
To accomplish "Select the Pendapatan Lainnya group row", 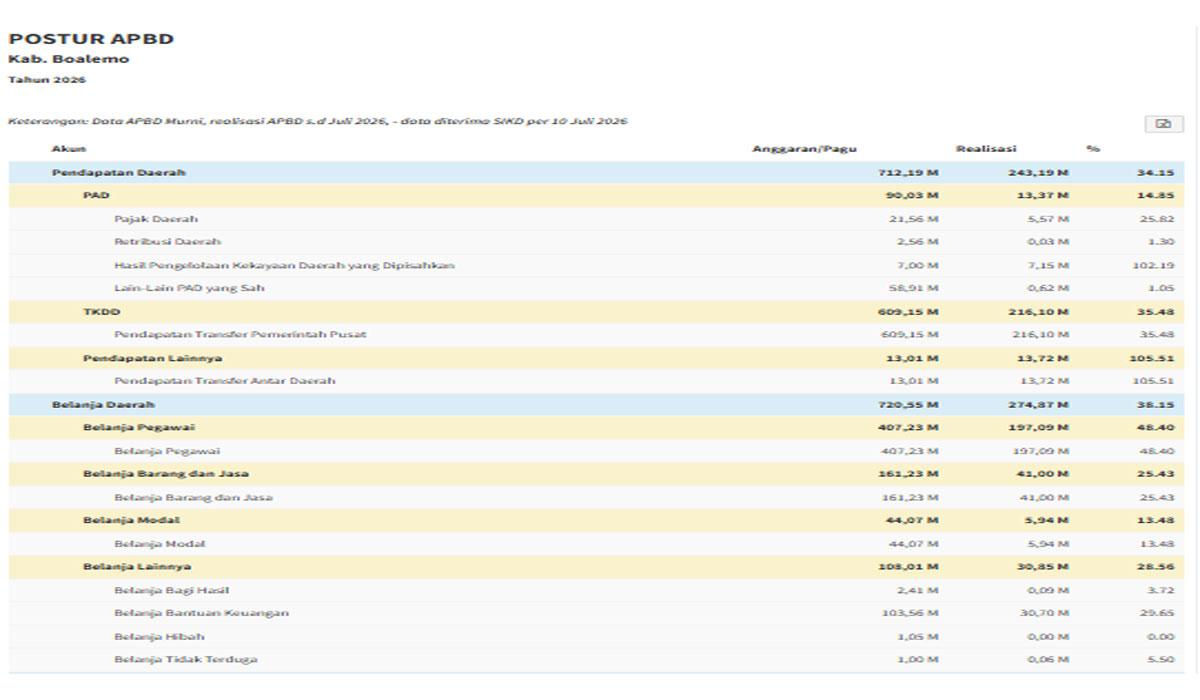I will pos(596,358).
